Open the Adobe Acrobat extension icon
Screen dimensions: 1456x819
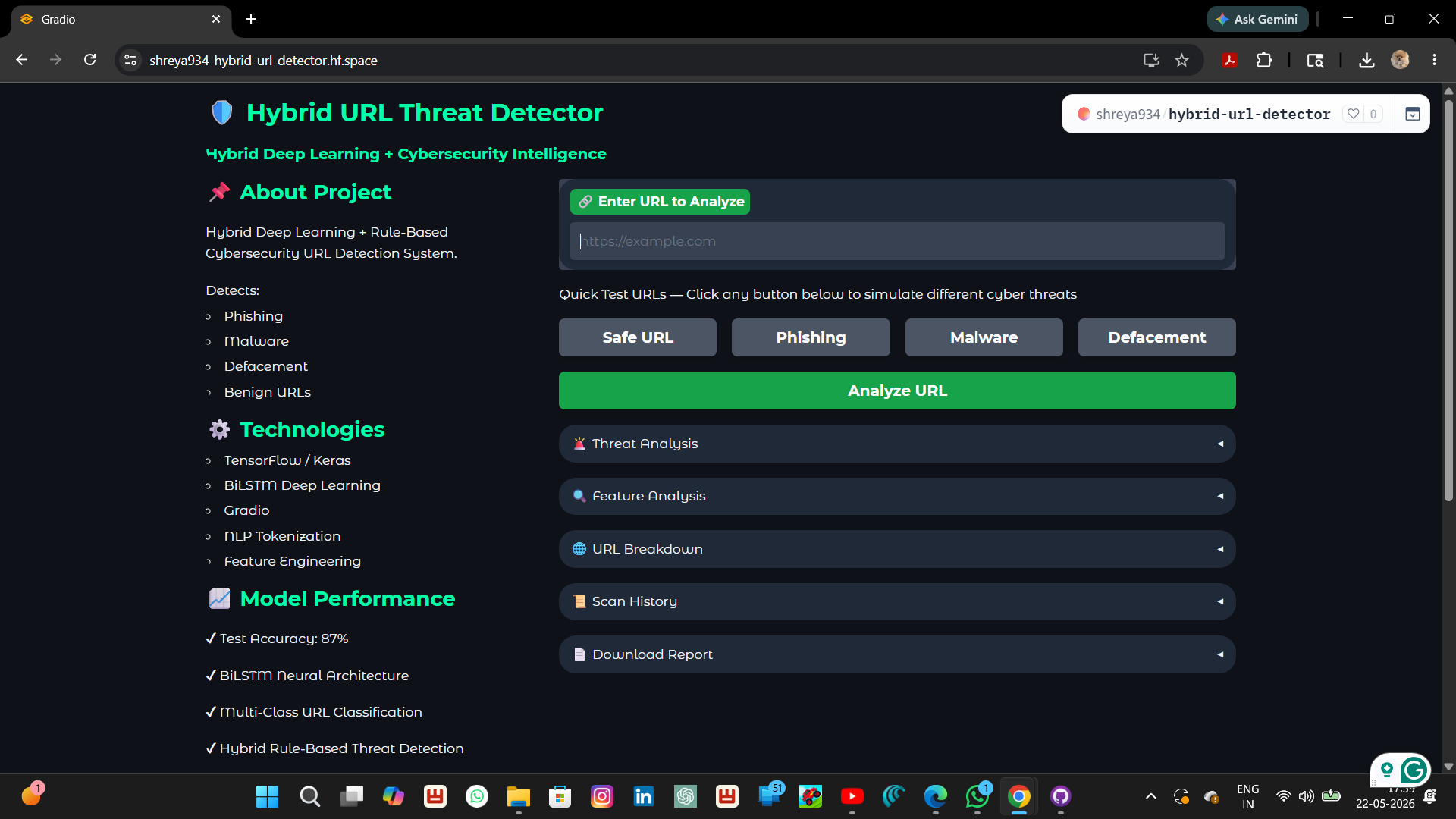point(1229,60)
